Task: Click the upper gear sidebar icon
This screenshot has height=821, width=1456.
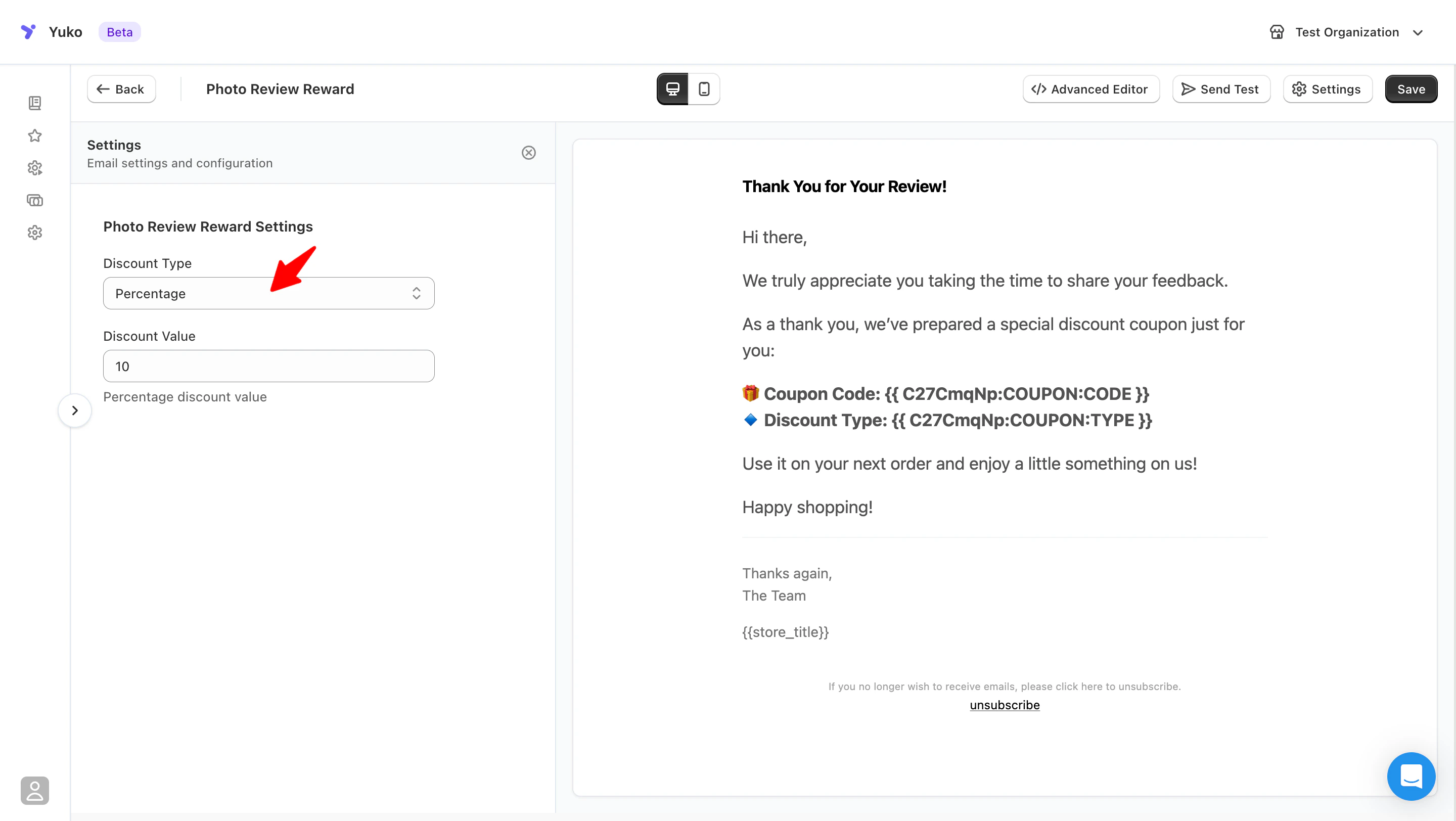Action: [x=35, y=168]
